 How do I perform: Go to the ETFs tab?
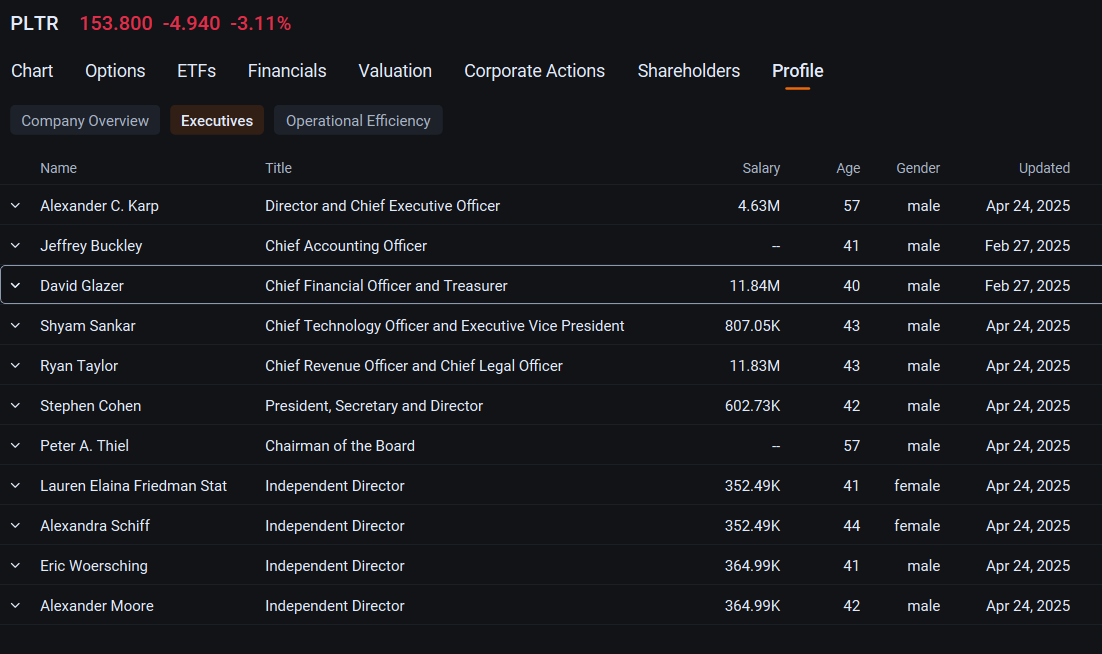[x=197, y=71]
